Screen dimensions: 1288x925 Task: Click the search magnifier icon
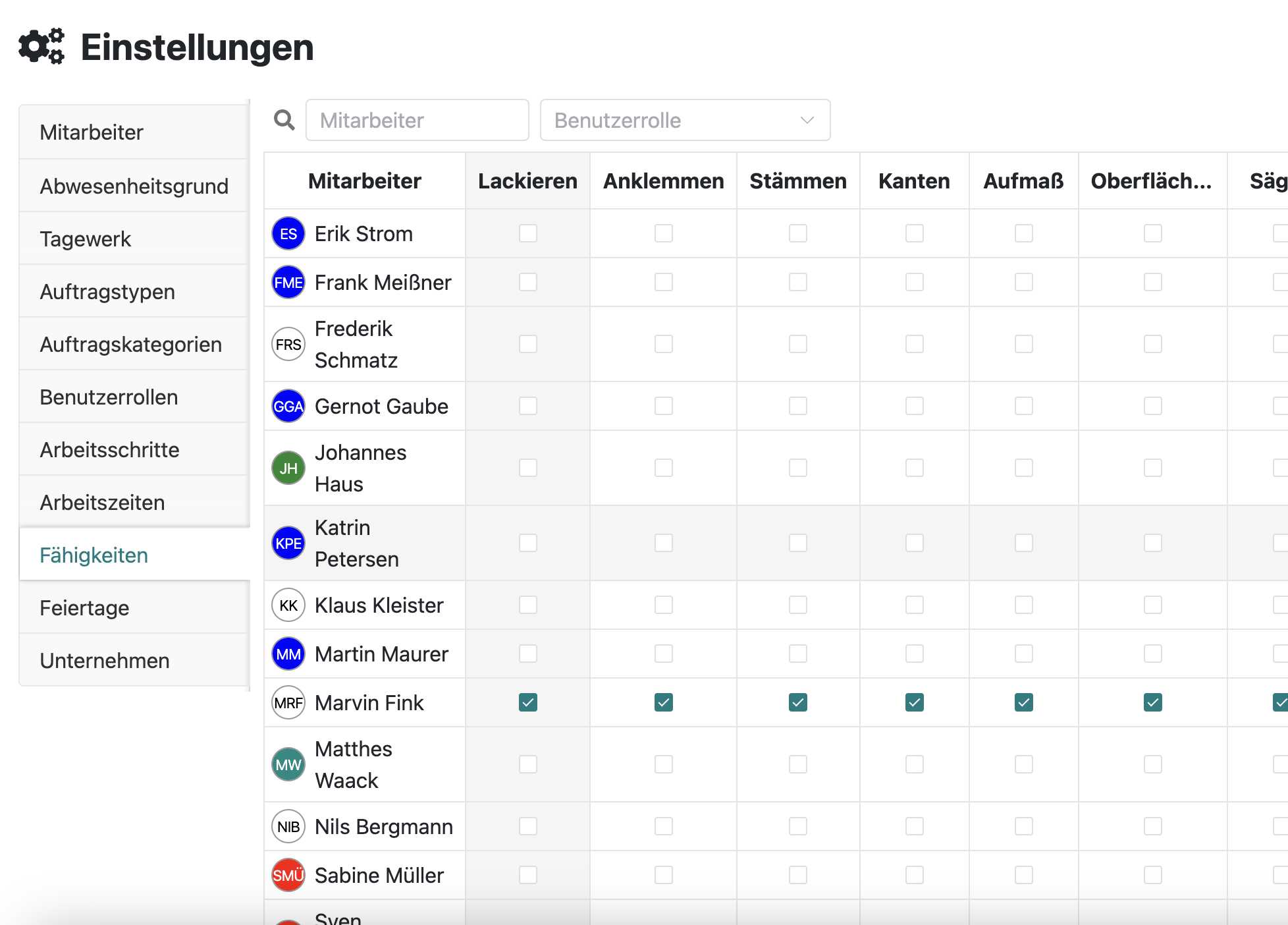[x=284, y=120]
